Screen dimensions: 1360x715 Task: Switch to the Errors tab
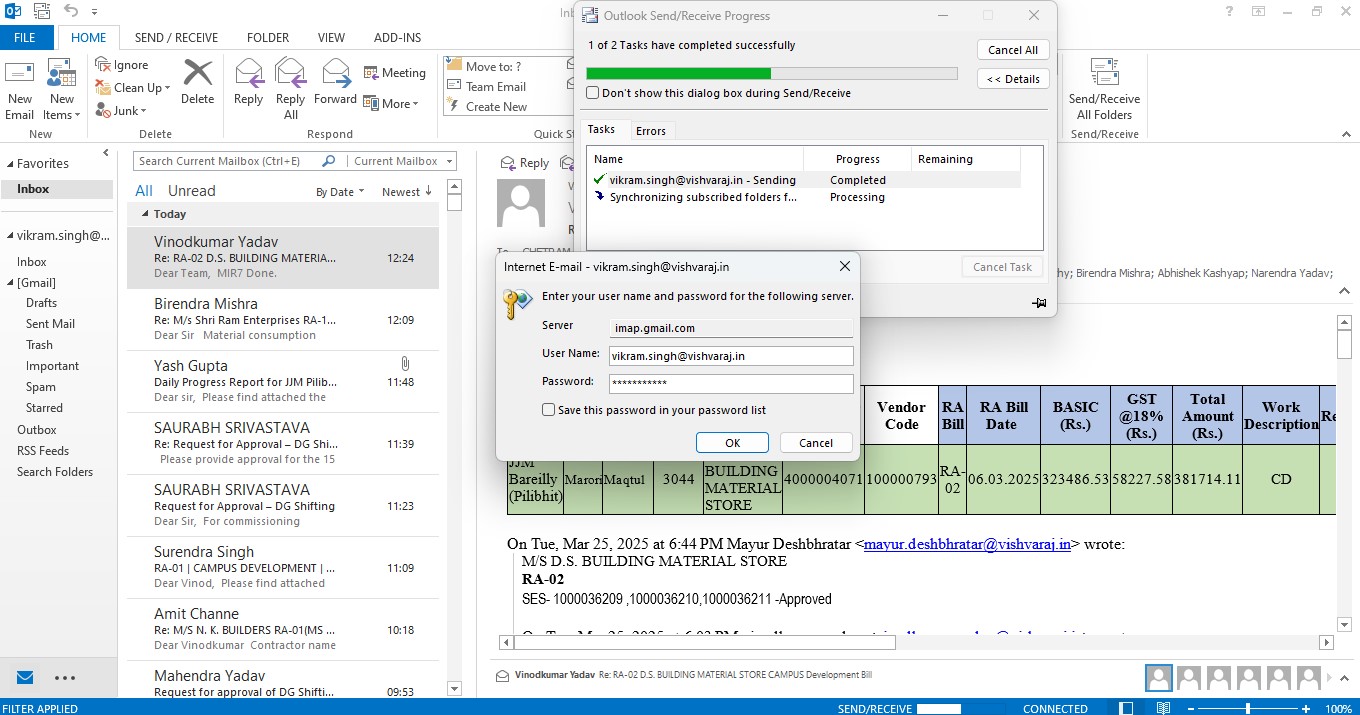coord(650,130)
